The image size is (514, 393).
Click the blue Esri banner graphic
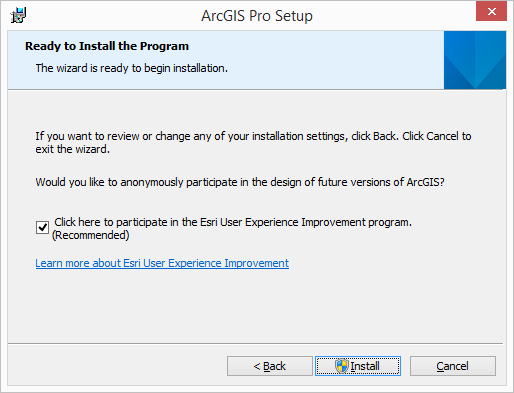475,60
